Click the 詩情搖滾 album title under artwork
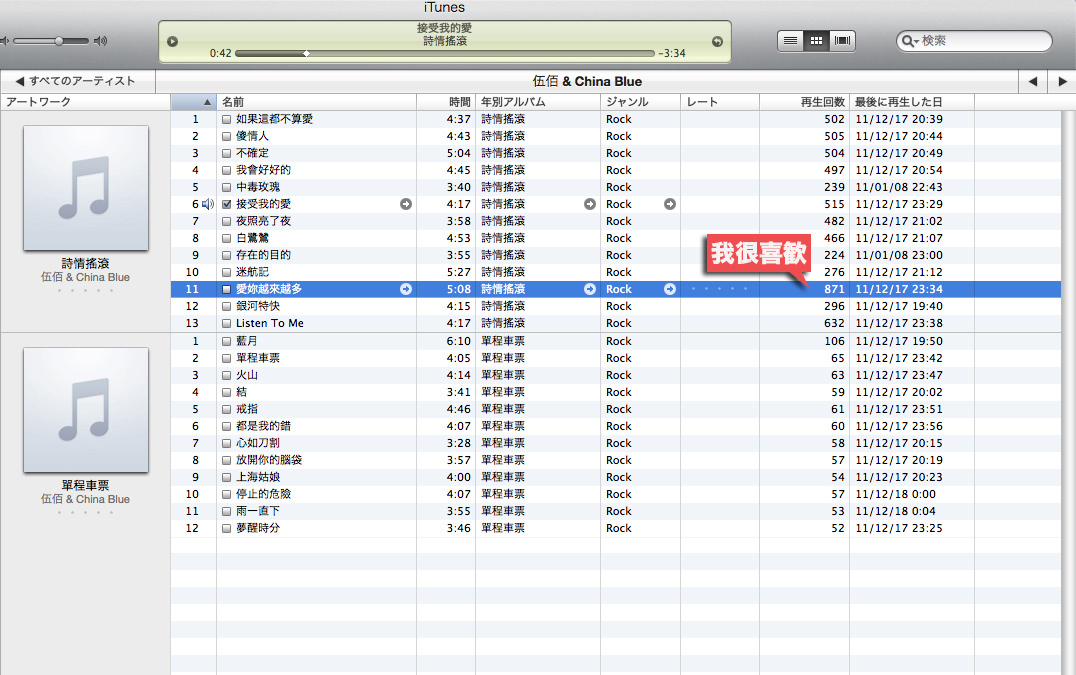The width and height of the screenshot is (1076, 675). 85,263
